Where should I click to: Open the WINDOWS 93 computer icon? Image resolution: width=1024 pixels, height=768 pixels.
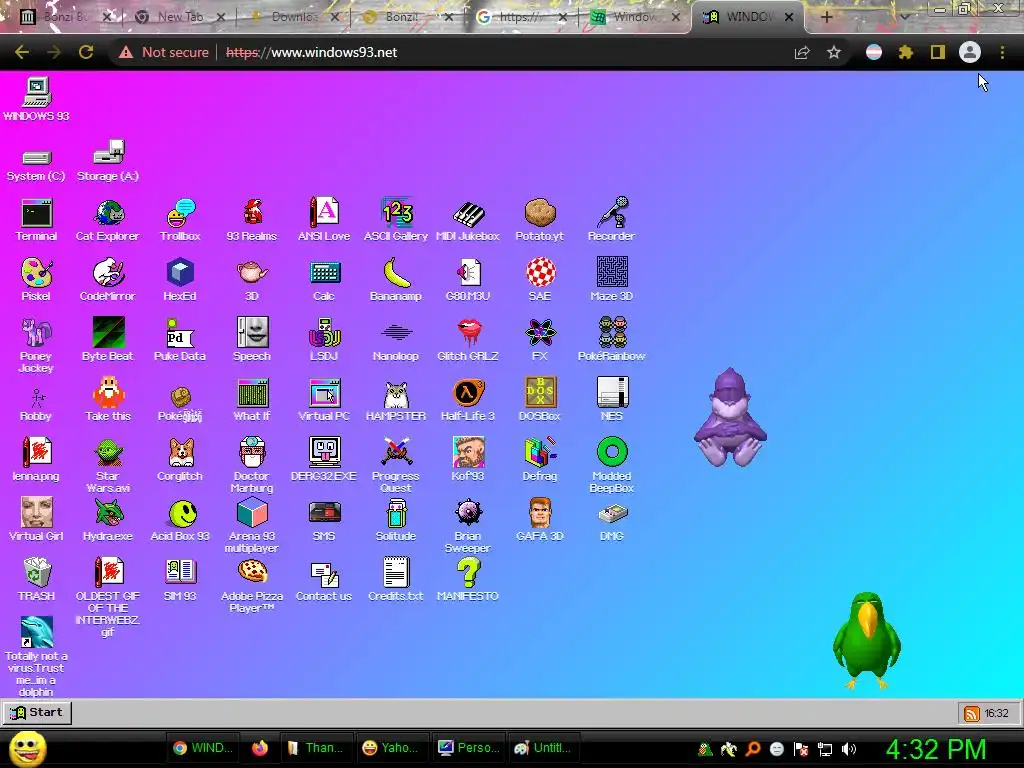(x=36, y=99)
